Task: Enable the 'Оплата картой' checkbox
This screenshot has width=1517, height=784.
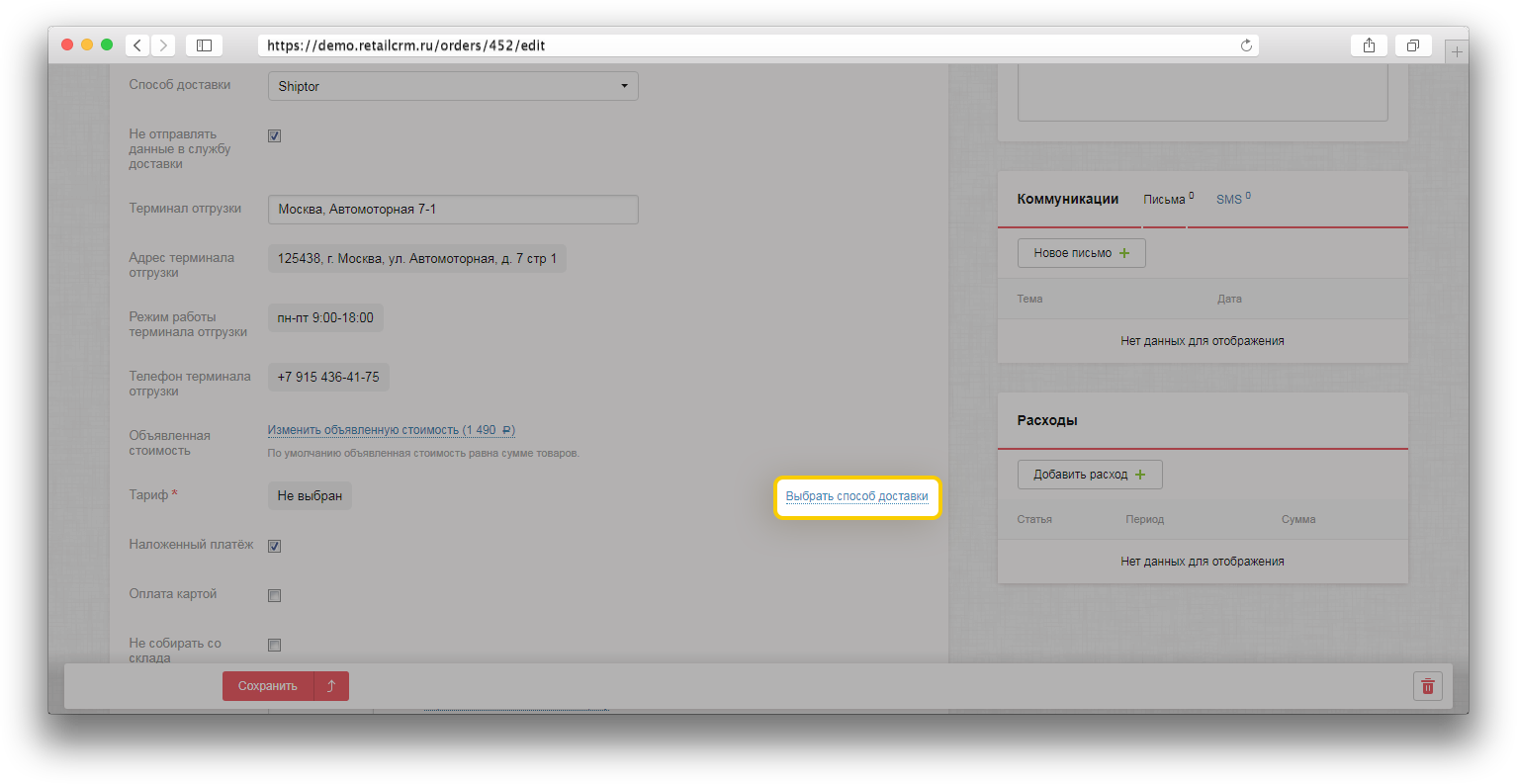Action: [x=275, y=595]
